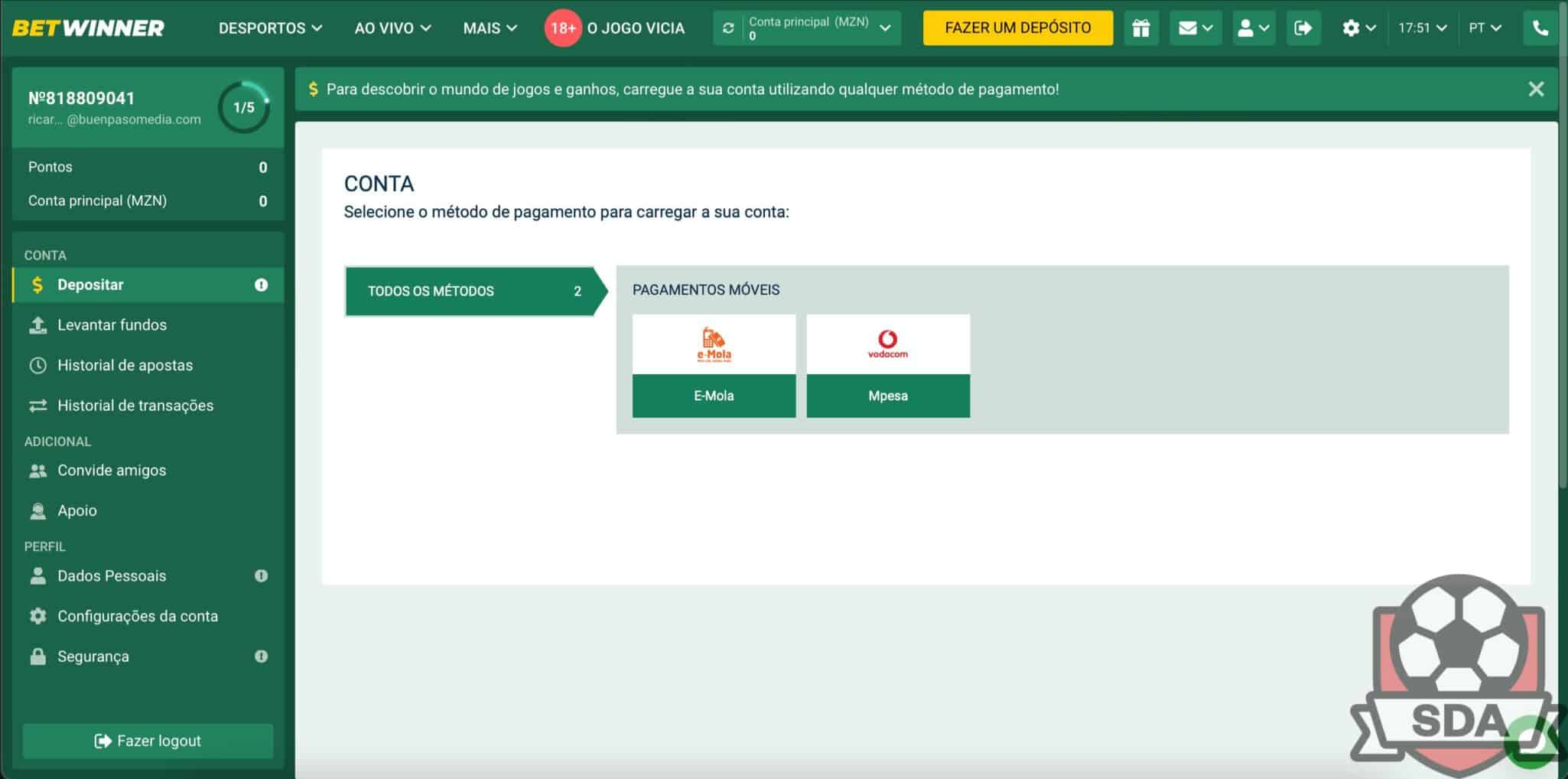
Task: Click the BetWinner logo
Action: 88,28
